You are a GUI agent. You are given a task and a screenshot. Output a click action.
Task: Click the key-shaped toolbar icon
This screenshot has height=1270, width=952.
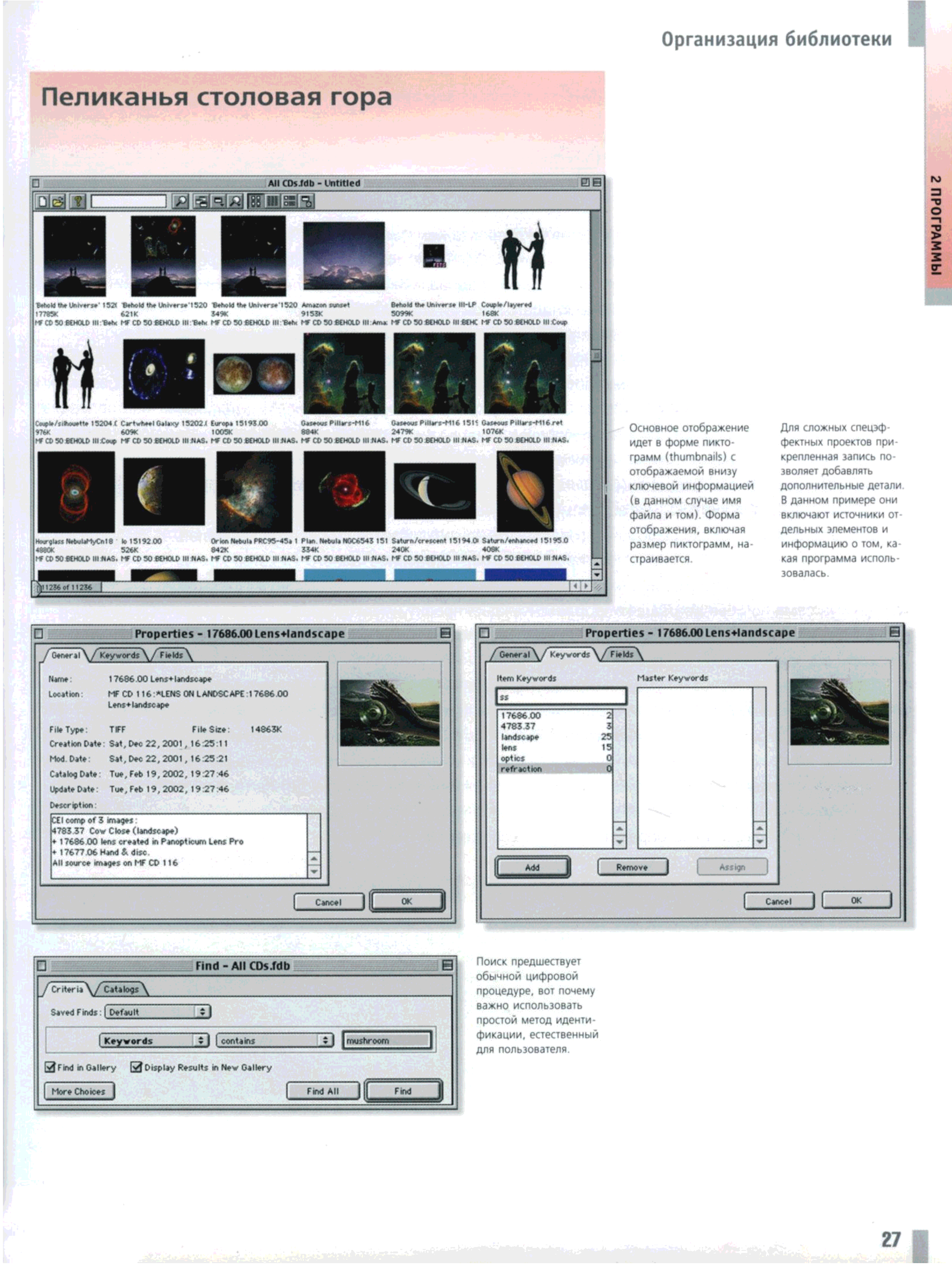coord(78,201)
